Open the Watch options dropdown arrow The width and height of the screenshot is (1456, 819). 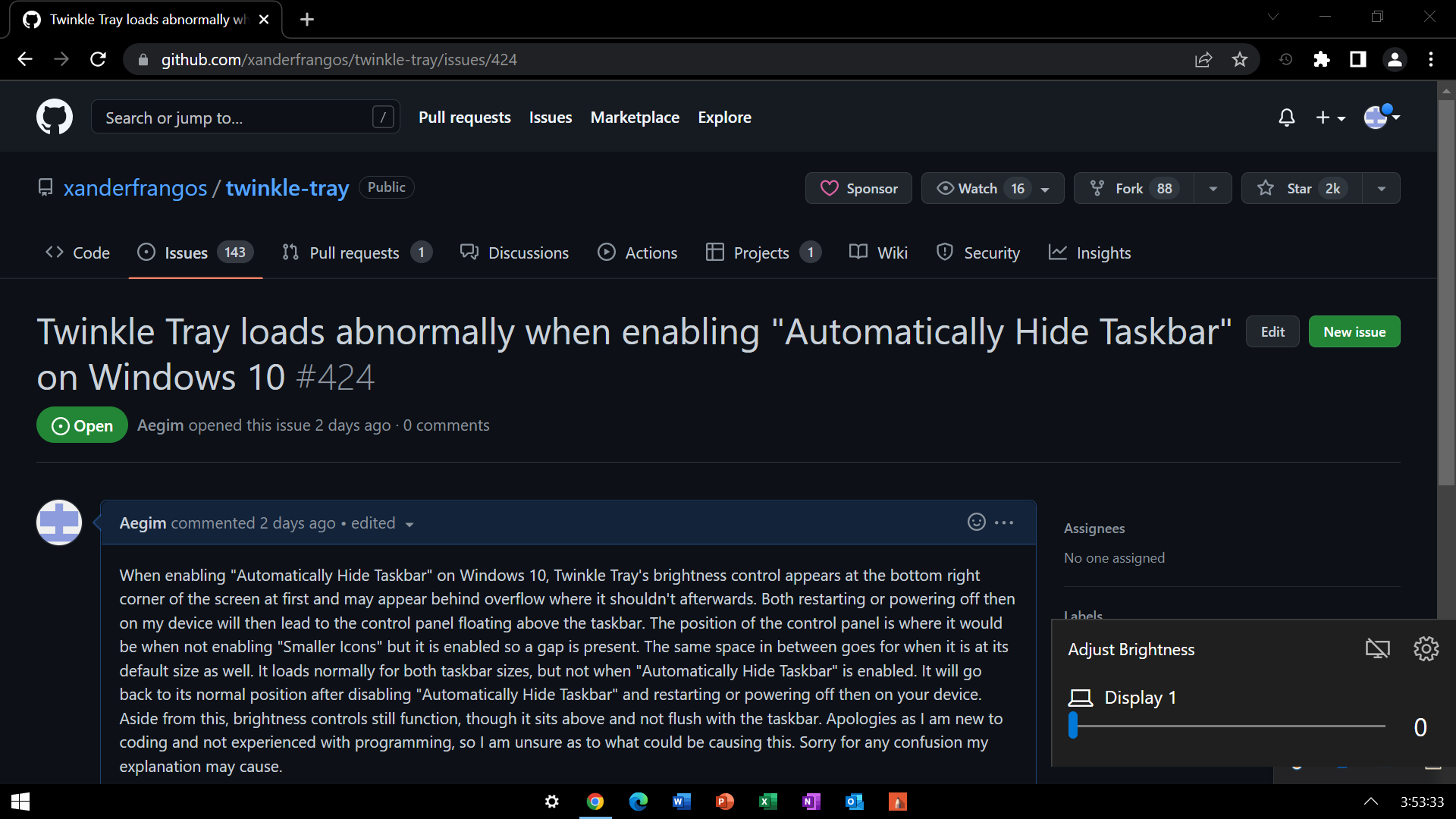1045,188
